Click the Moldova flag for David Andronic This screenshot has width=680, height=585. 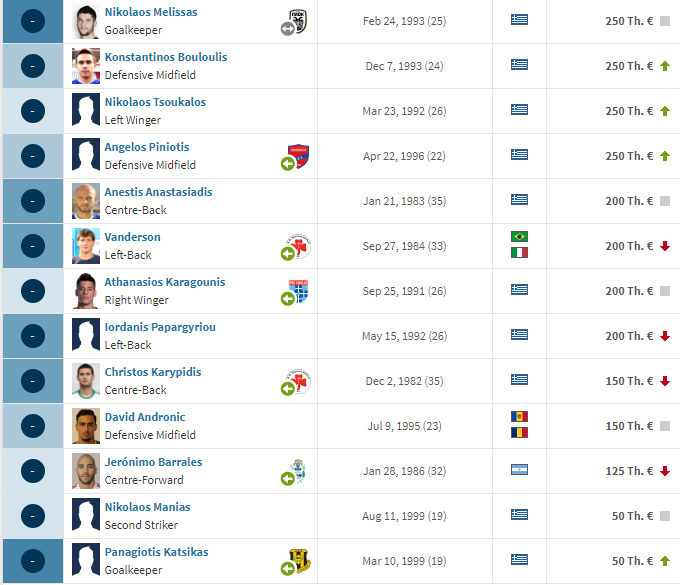(519, 416)
